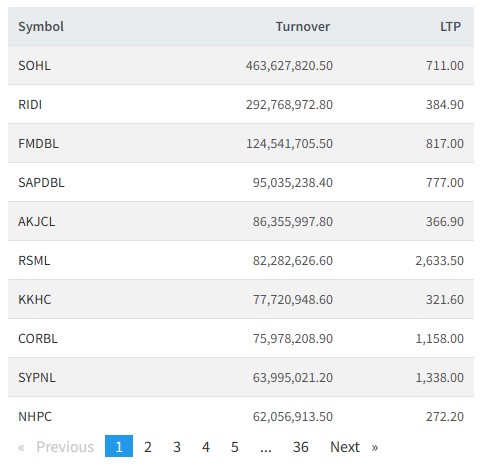Open page 5 of results

pyautogui.click(x=235, y=447)
